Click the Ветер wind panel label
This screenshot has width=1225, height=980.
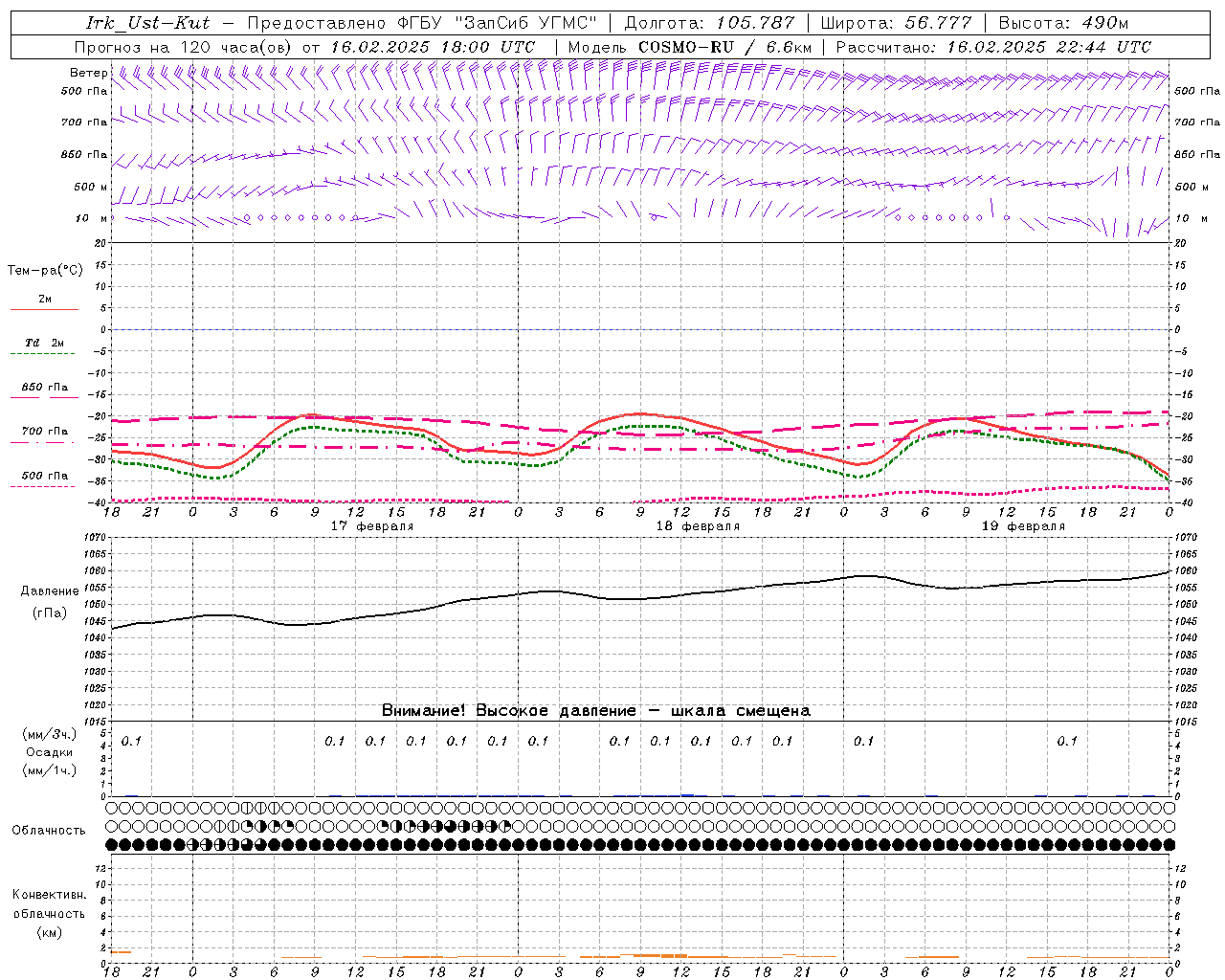click(x=88, y=73)
